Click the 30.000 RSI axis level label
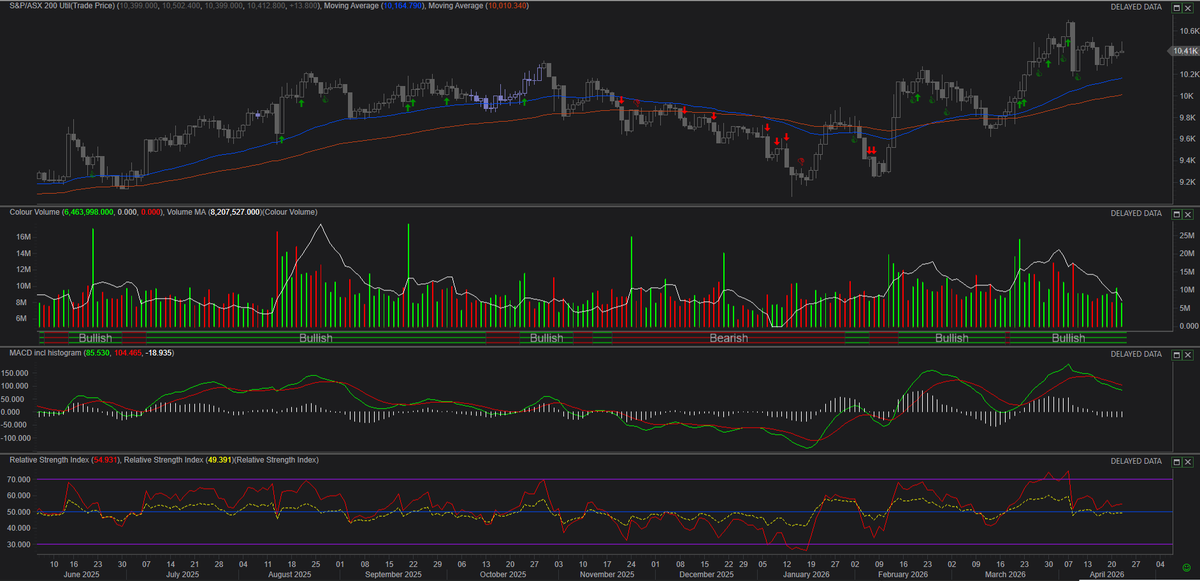The height and width of the screenshot is (581, 1200). 21,545
